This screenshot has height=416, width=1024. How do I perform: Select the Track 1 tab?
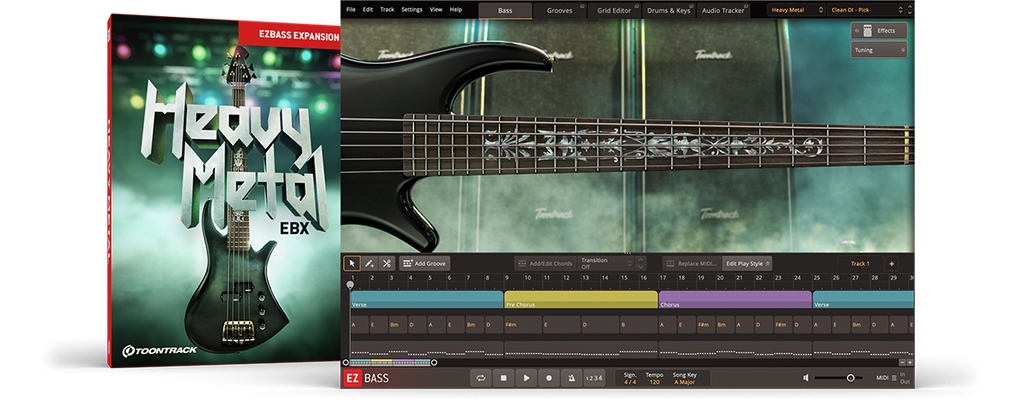pos(860,264)
